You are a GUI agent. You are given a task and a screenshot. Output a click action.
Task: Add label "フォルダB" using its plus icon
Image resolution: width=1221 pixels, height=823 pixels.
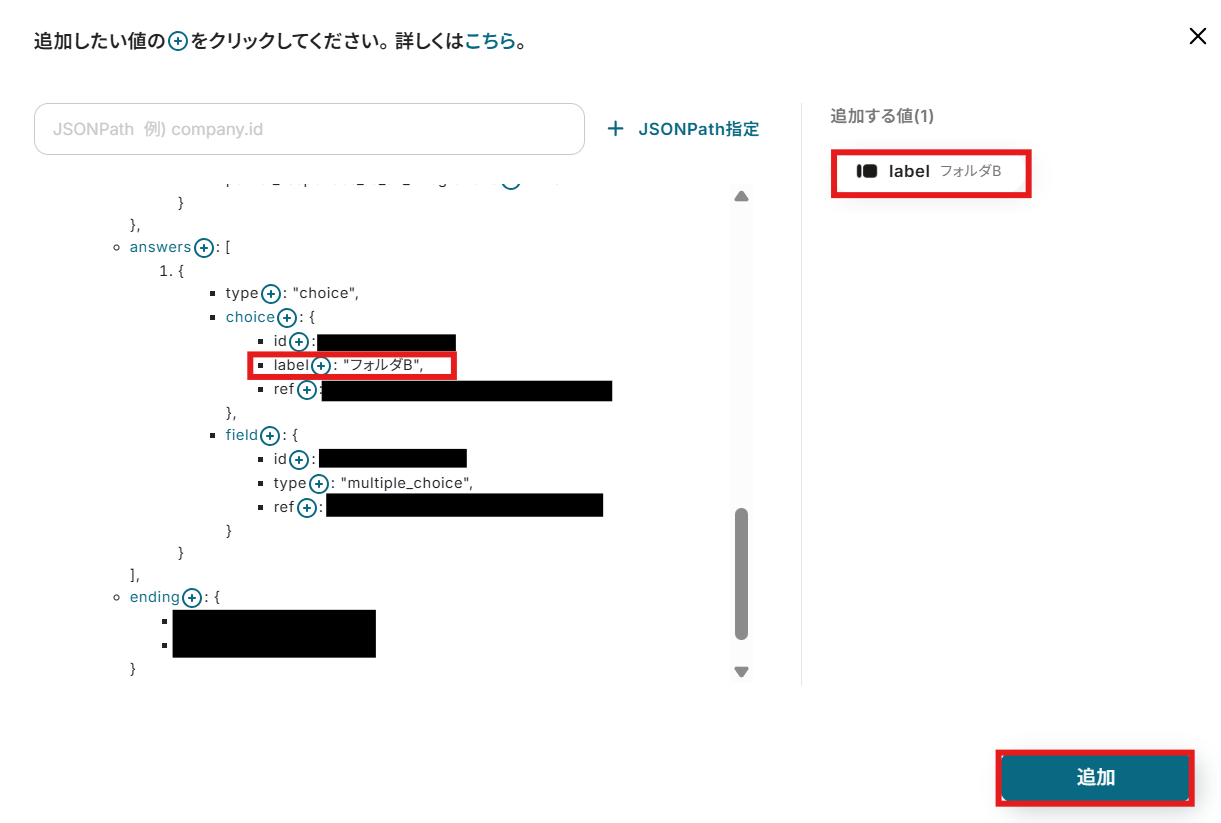click(x=321, y=366)
